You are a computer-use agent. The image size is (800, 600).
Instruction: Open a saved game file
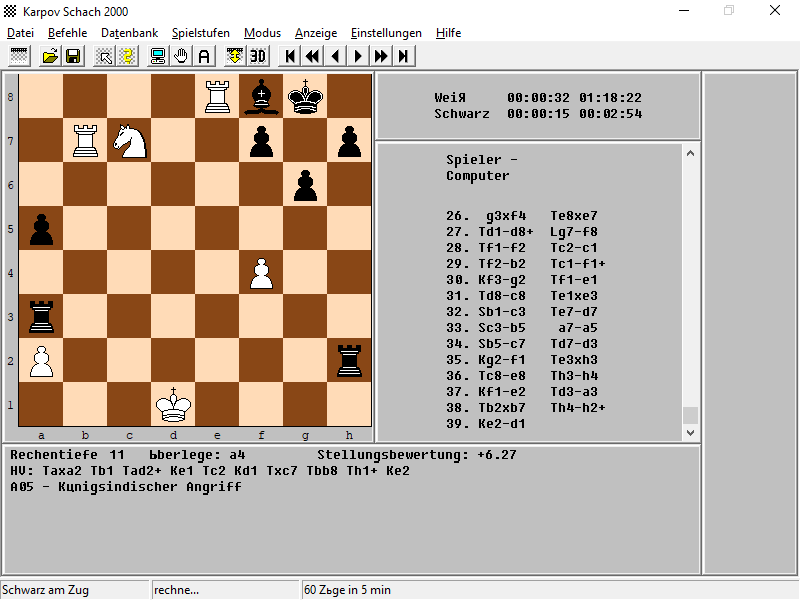coord(50,56)
